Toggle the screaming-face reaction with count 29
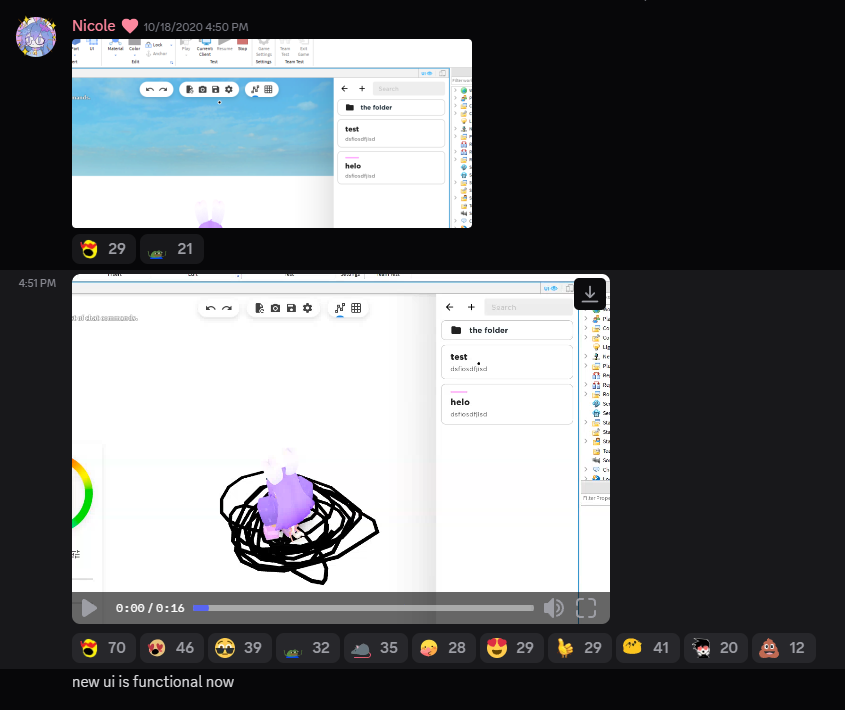 (x=103, y=249)
